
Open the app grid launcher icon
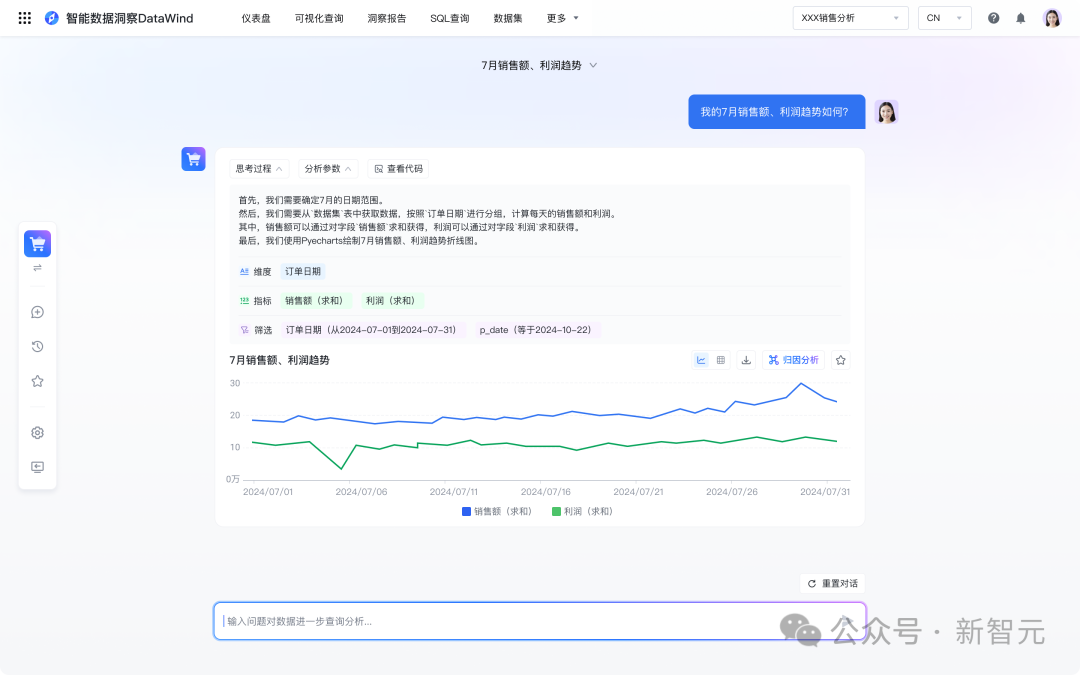(x=25, y=18)
